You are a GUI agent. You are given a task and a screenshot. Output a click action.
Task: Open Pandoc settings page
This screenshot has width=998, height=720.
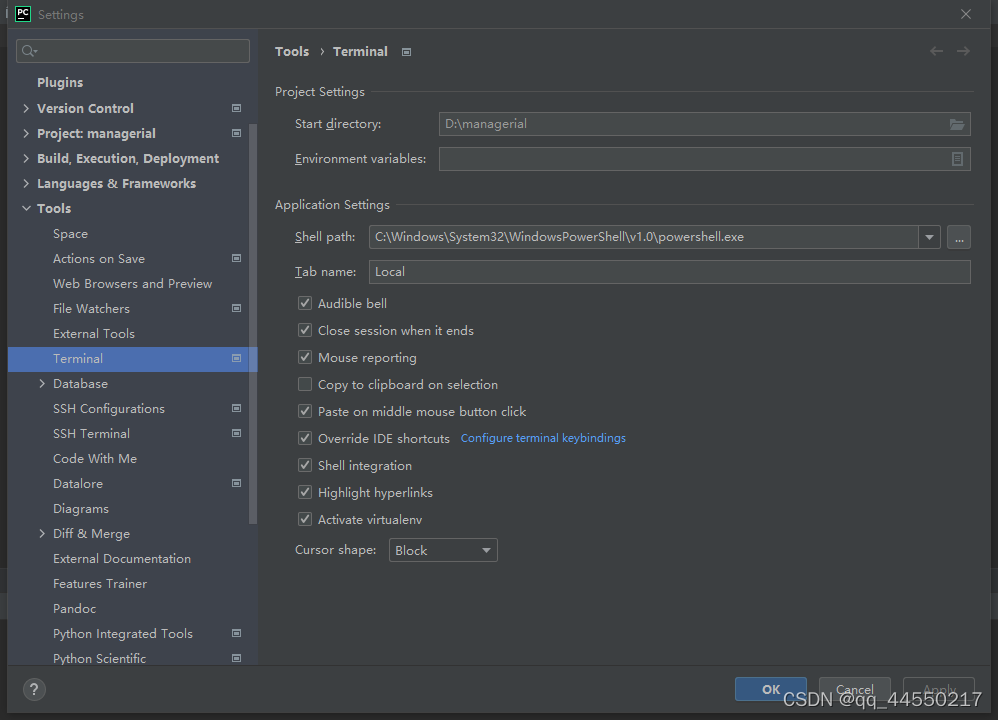click(74, 609)
